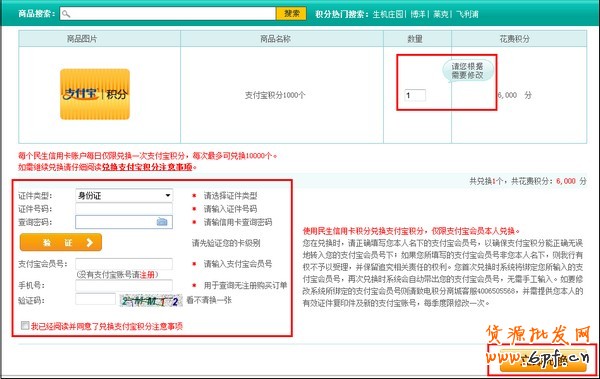Viewport: 600px width, 379px height.
Task: Open the 证件类型 dropdown showing 身份证
Action: pos(124,196)
